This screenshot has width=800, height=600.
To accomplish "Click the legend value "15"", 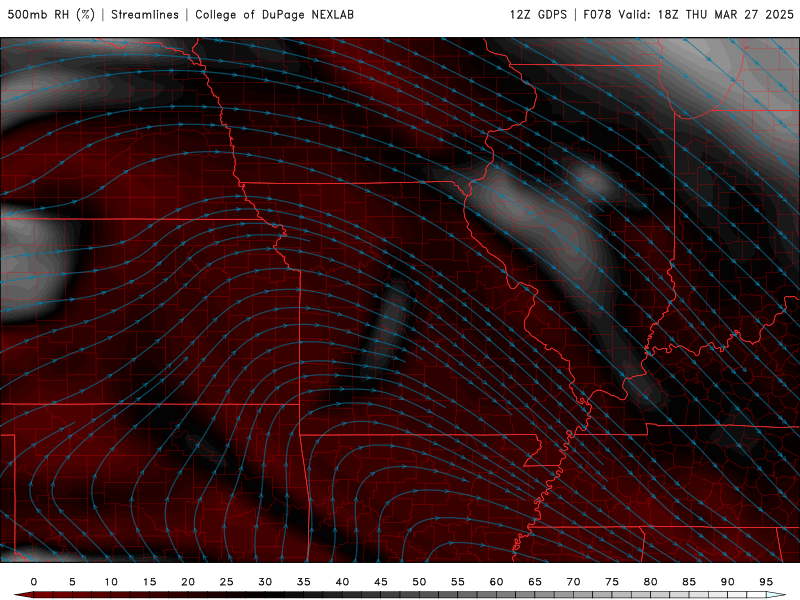I will pos(149,582).
